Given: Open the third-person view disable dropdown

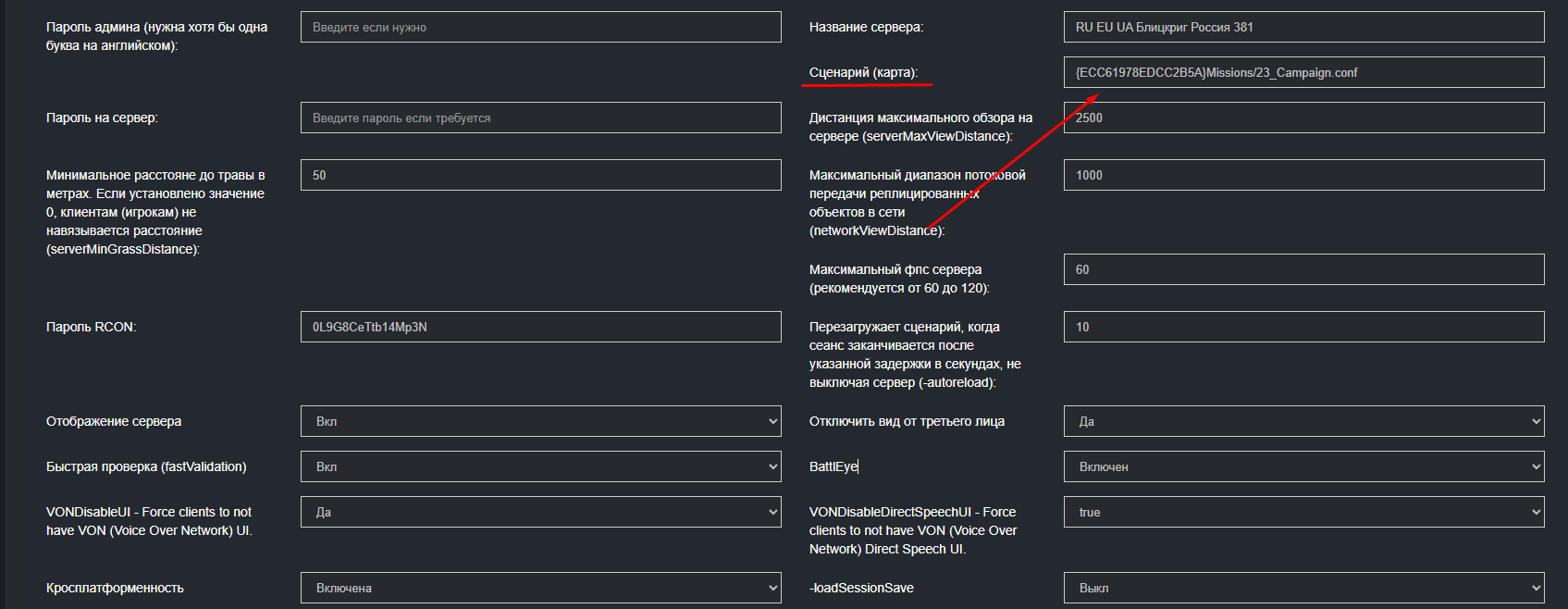Looking at the screenshot, I should (1303, 421).
